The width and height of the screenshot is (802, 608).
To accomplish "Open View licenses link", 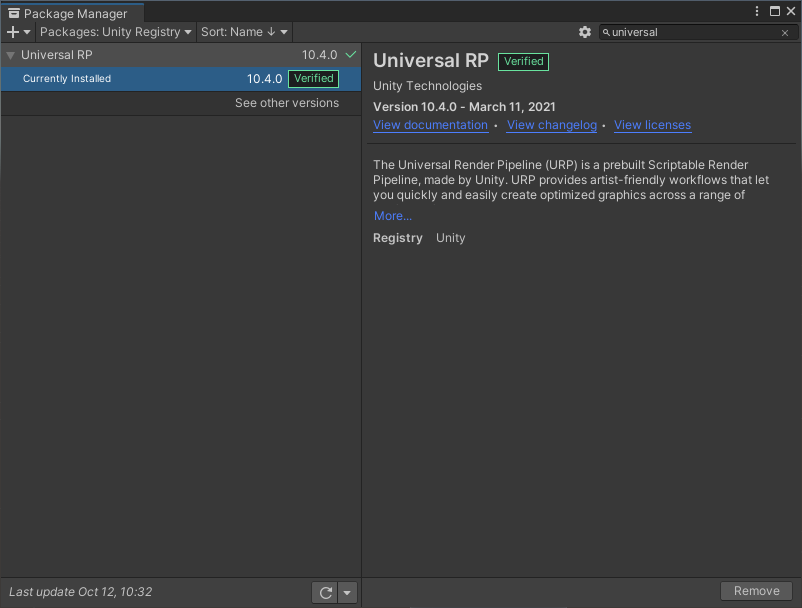I will (x=652, y=125).
